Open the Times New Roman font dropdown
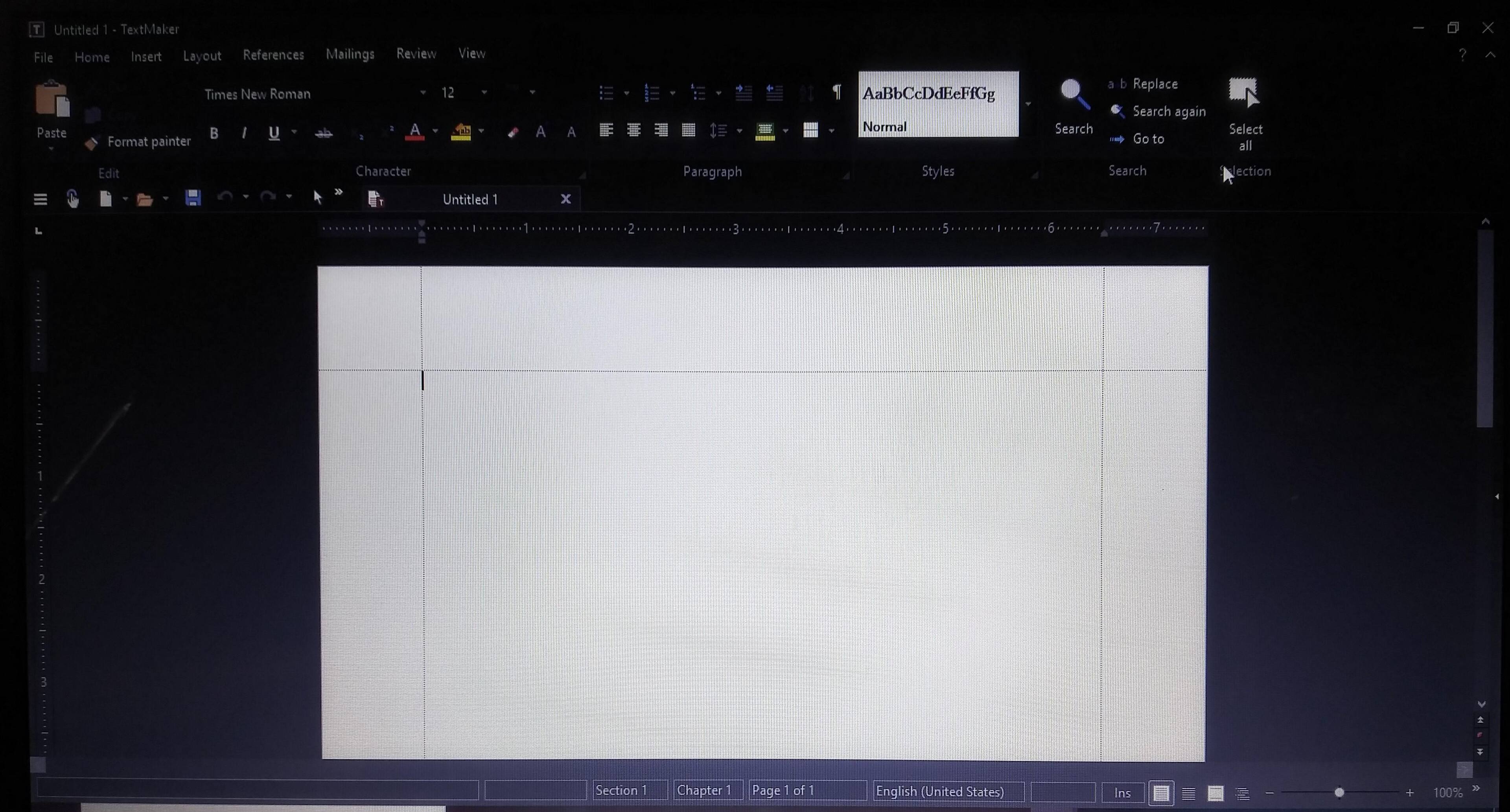The width and height of the screenshot is (1510, 812). [423, 93]
